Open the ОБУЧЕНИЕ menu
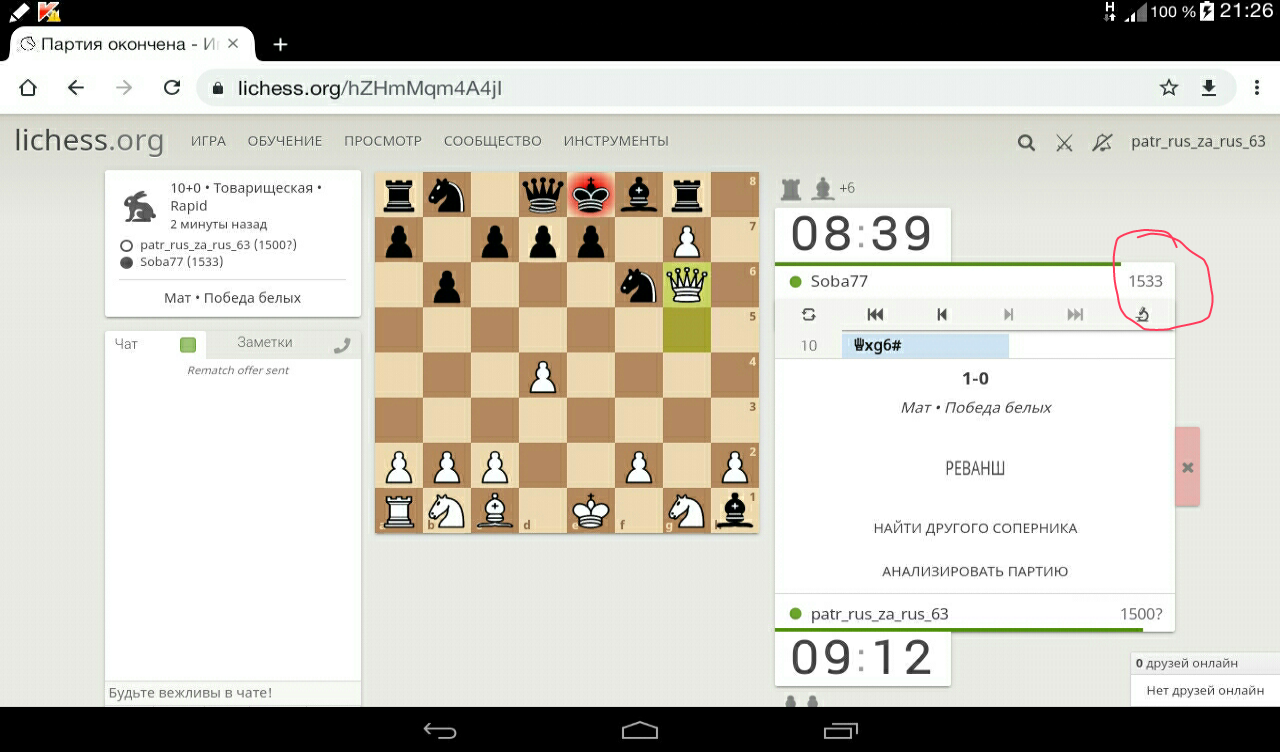The image size is (1280, 752). pos(285,141)
